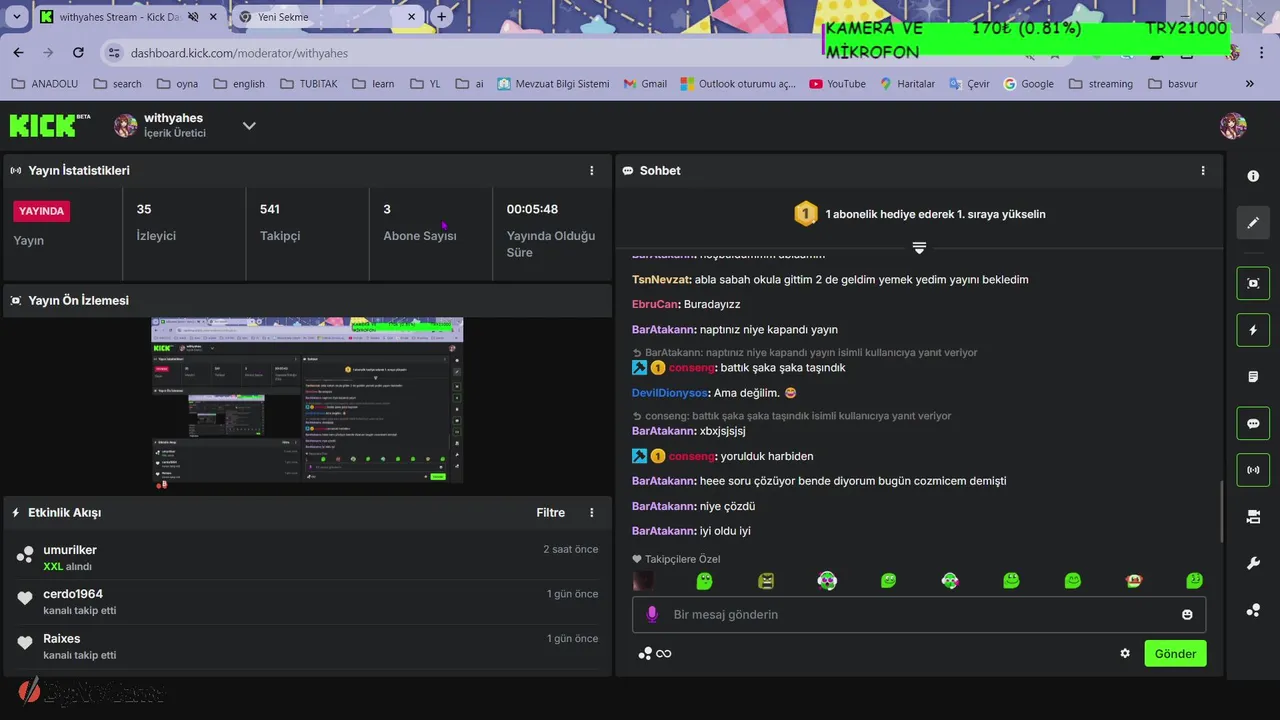Open Chrome tab search dropdown

(16, 17)
